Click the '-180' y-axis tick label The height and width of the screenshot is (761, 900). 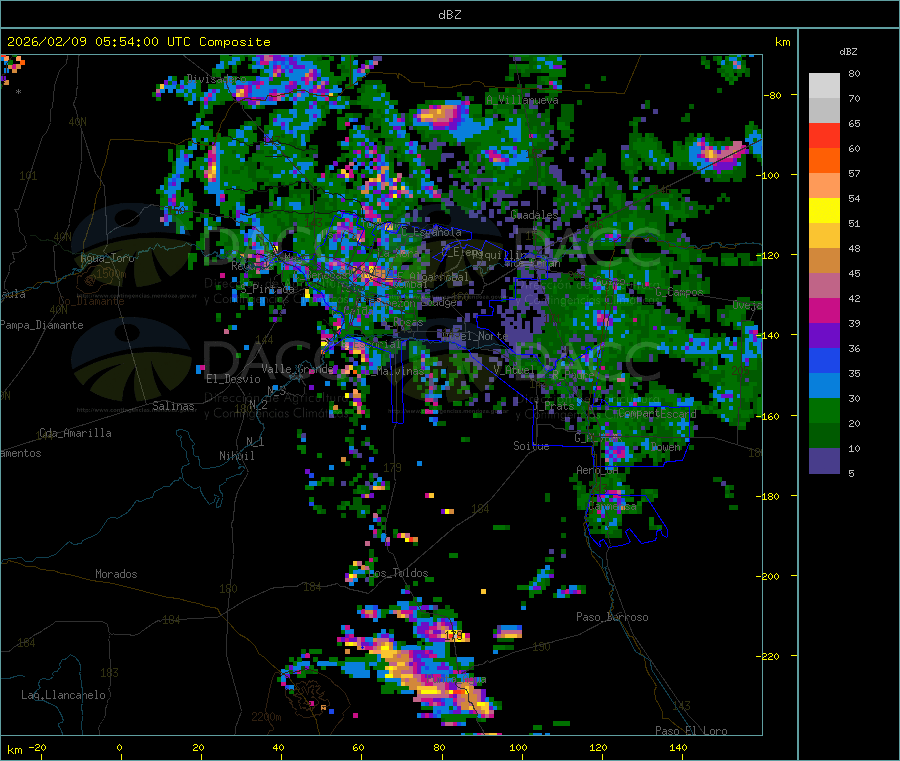point(770,496)
